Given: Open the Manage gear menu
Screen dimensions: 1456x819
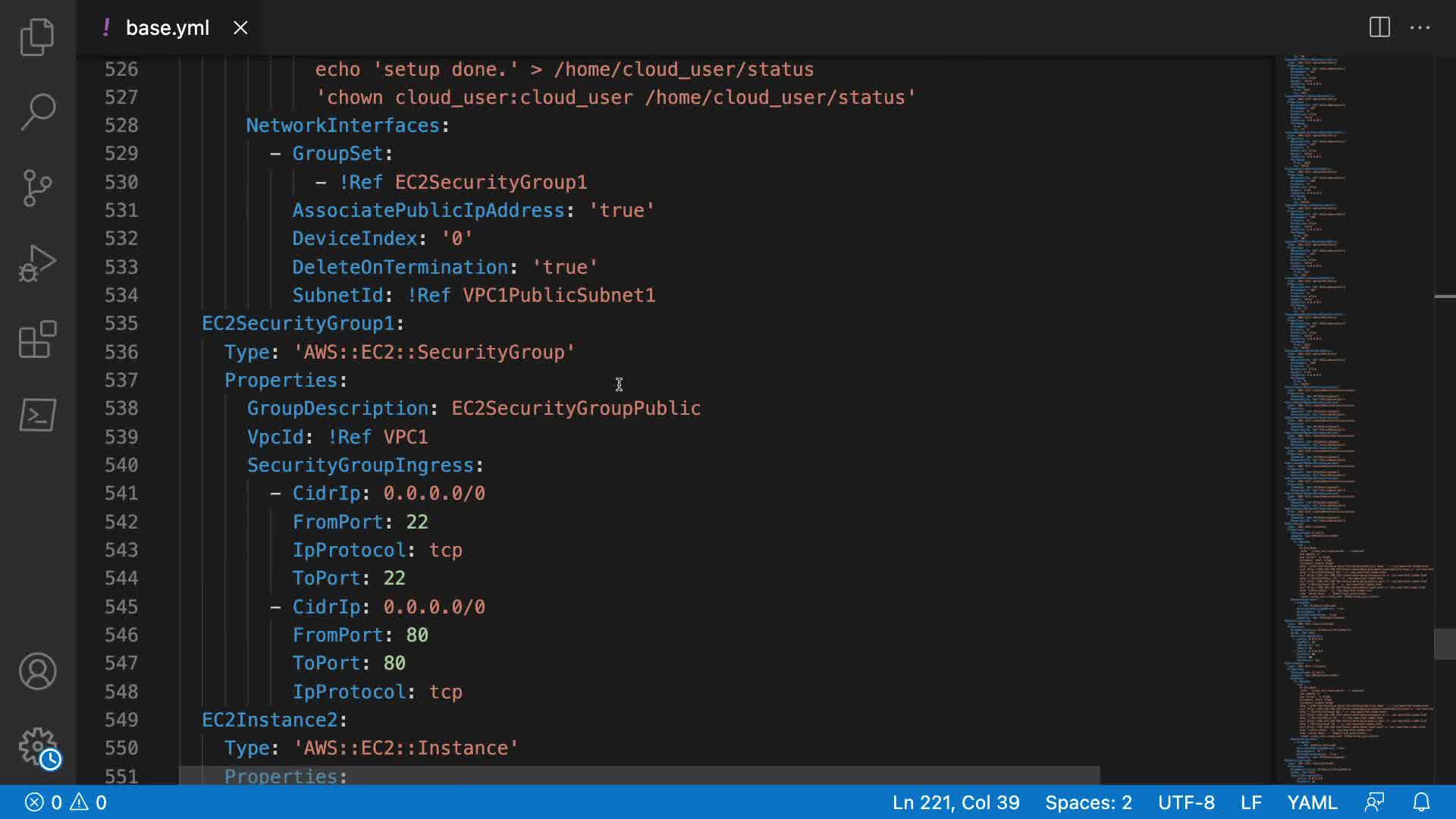Looking at the screenshot, I should pos(37,747).
